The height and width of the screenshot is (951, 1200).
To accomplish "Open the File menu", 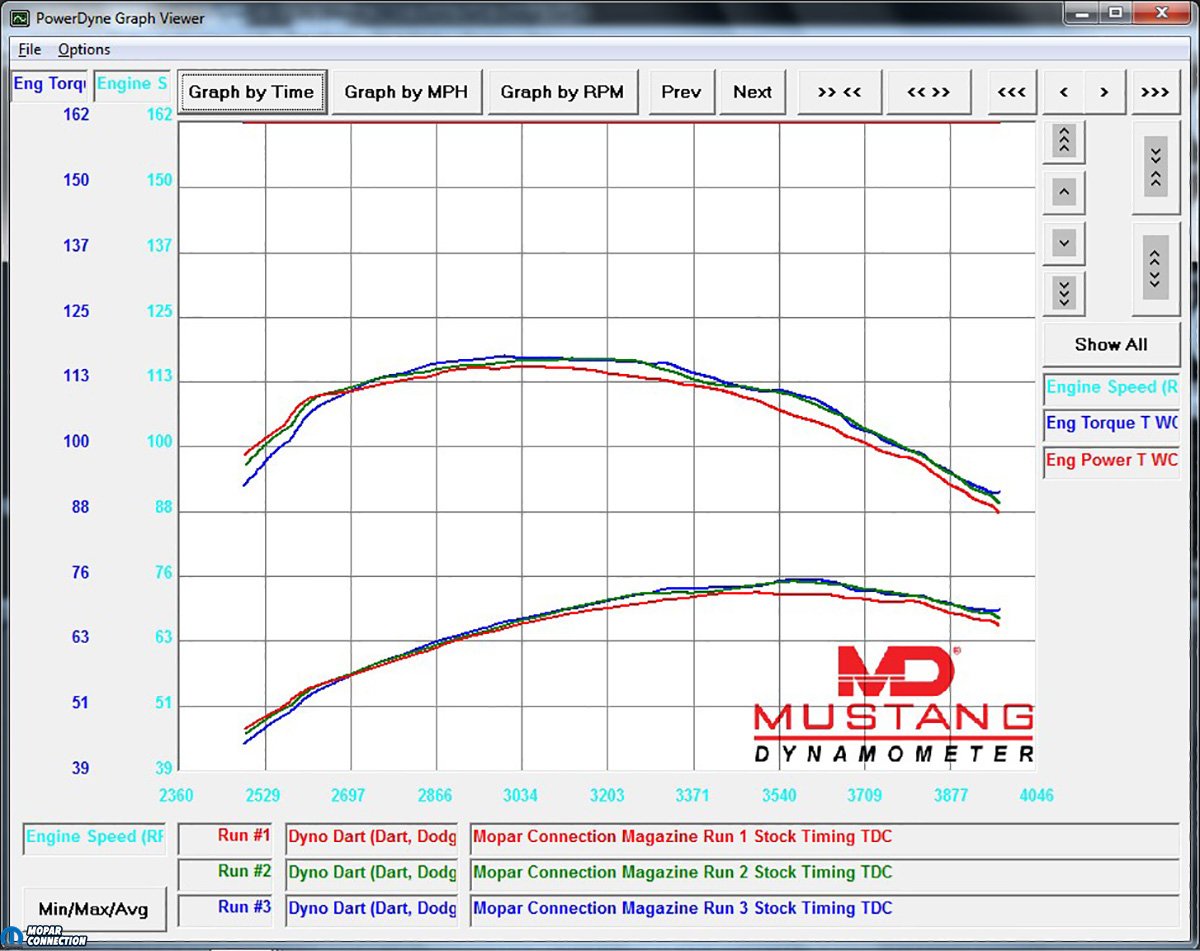I will coord(29,49).
